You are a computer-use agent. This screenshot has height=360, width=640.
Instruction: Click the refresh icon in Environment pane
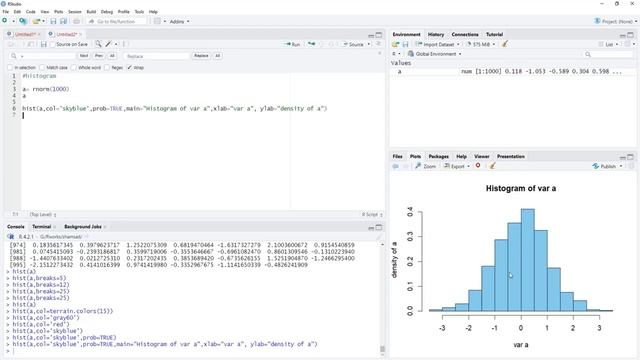pos(628,44)
